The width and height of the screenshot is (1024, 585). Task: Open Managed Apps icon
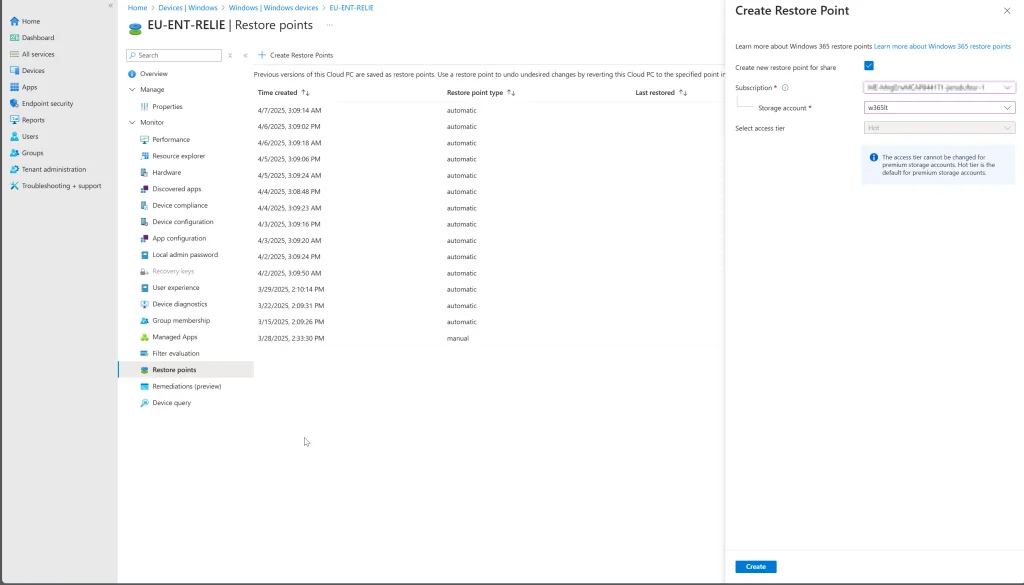click(x=144, y=337)
